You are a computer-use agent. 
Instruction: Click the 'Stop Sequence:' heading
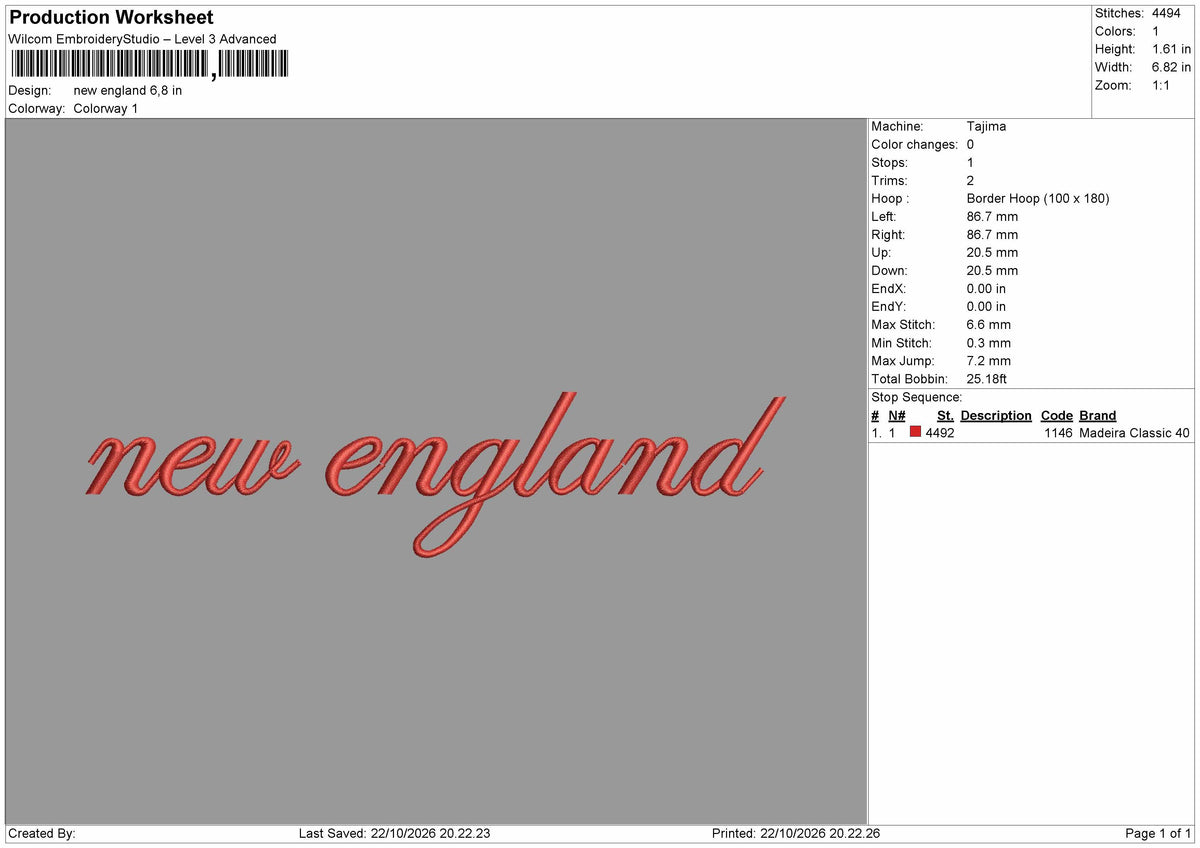pos(917,397)
